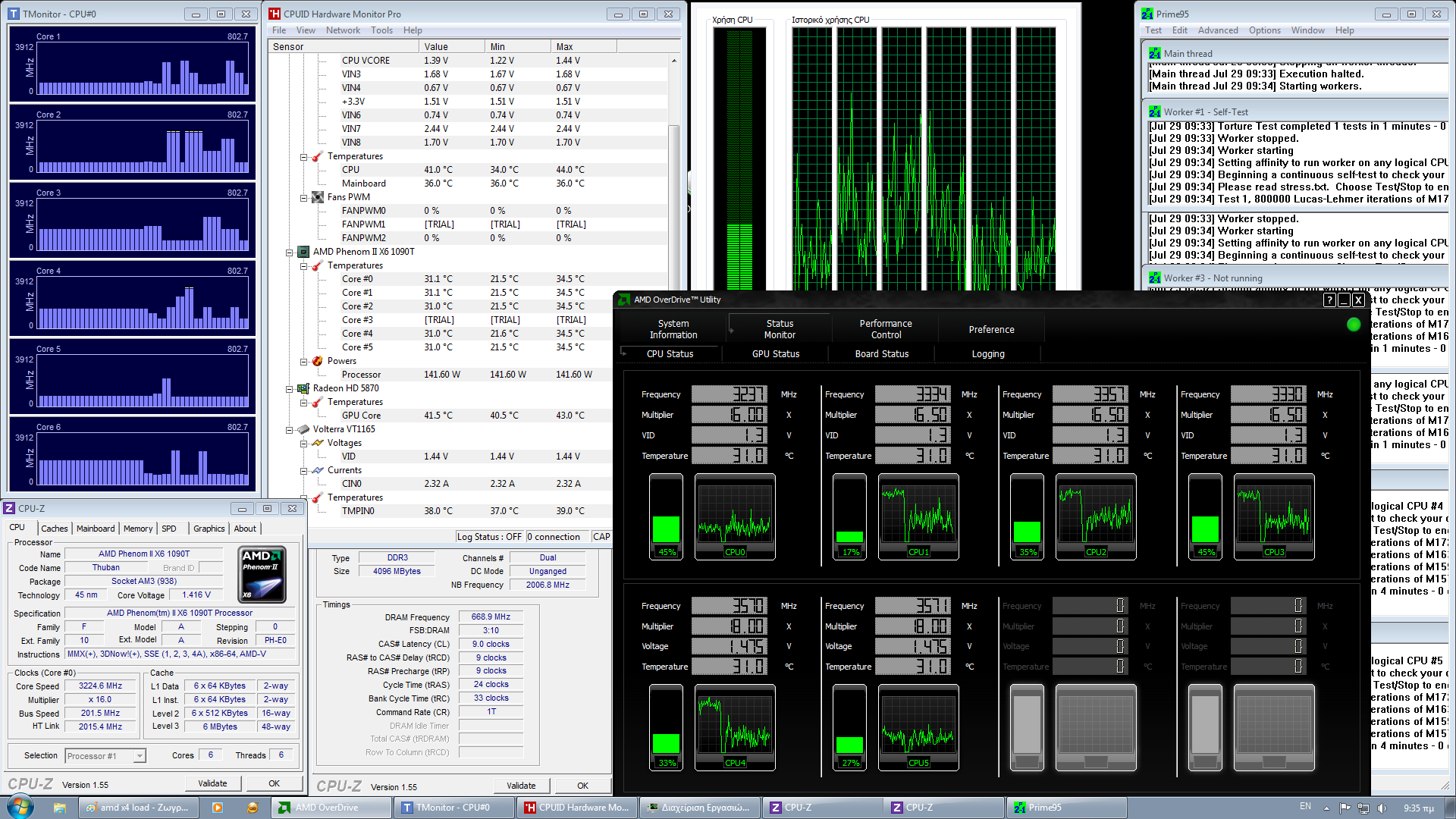
Task: Open Prime95 Options menu
Action: (x=1265, y=30)
